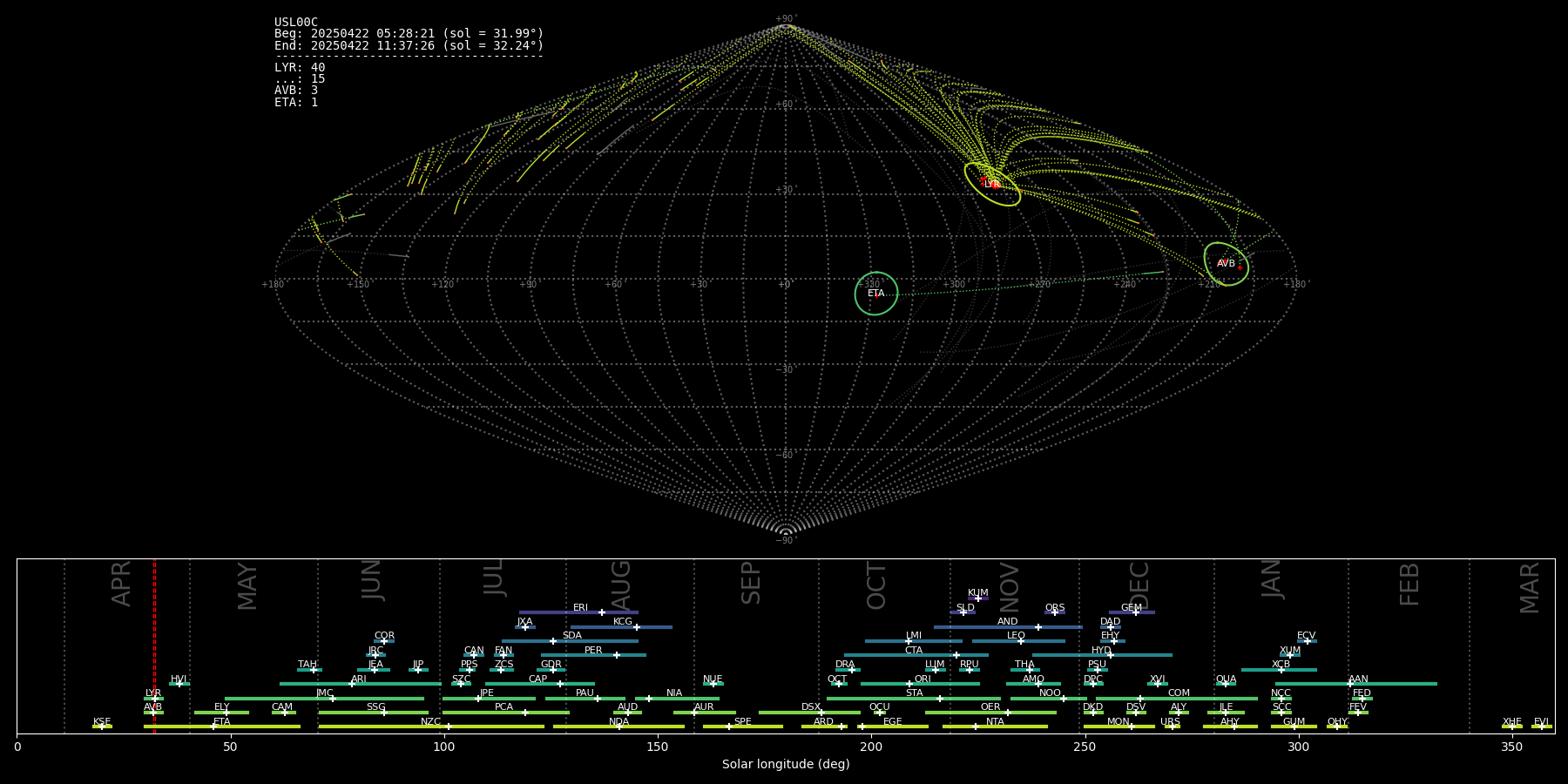The width and height of the screenshot is (1568, 784).
Task: Select the KUM shower marker in the timeline
Action: (978, 598)
